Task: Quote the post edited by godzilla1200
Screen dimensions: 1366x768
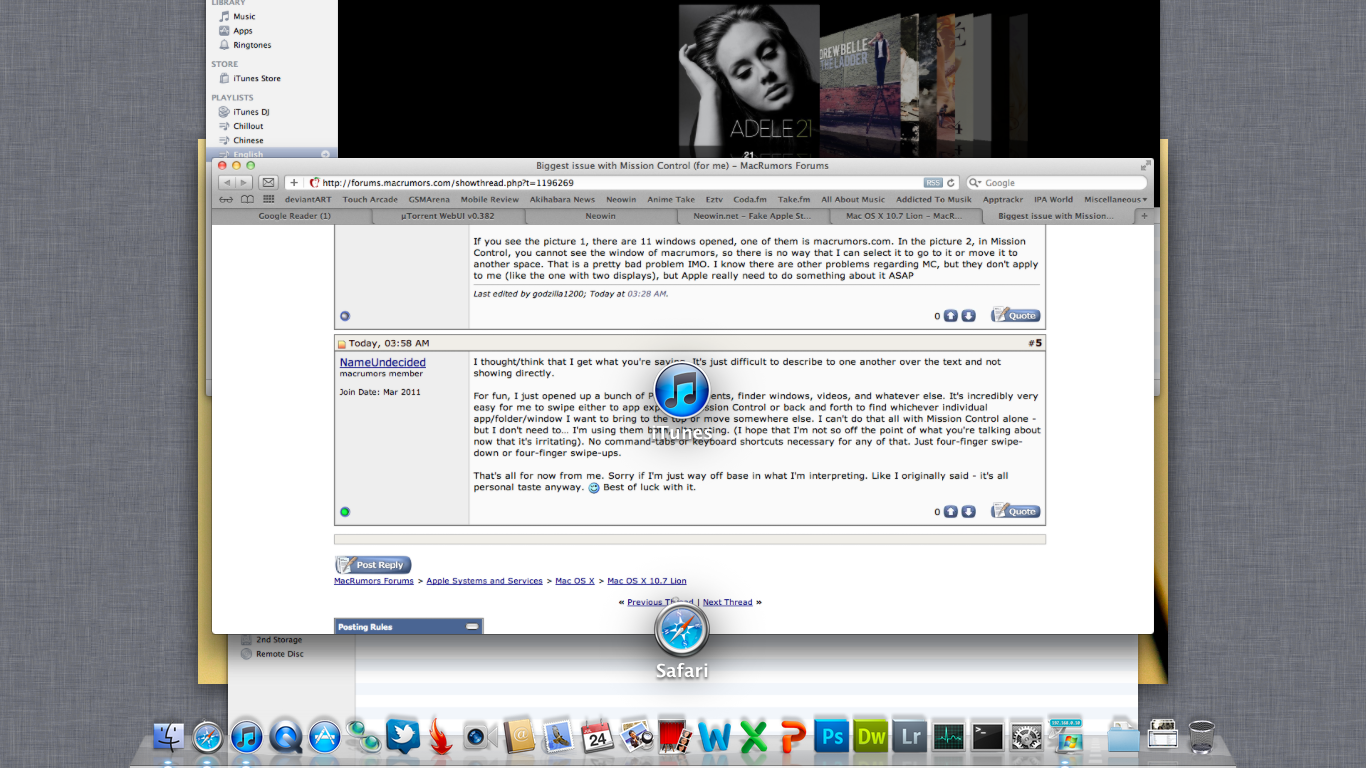Action: point(1016,315)
